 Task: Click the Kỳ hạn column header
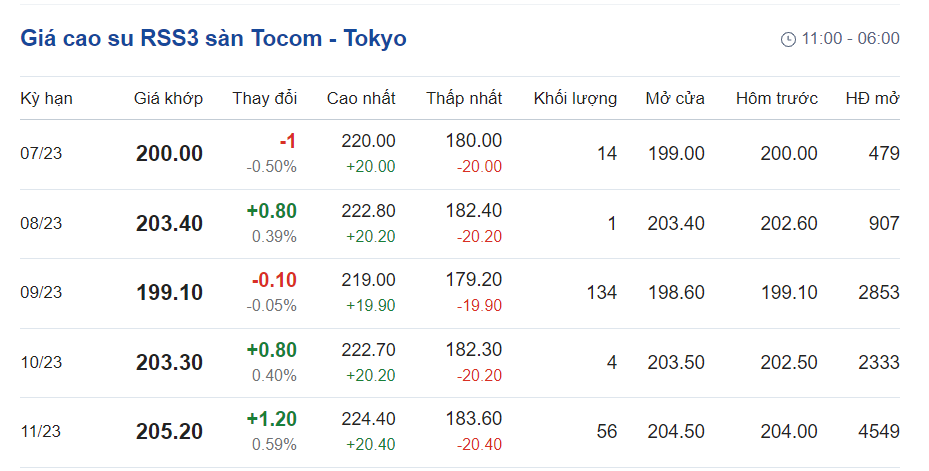[46, 98]
